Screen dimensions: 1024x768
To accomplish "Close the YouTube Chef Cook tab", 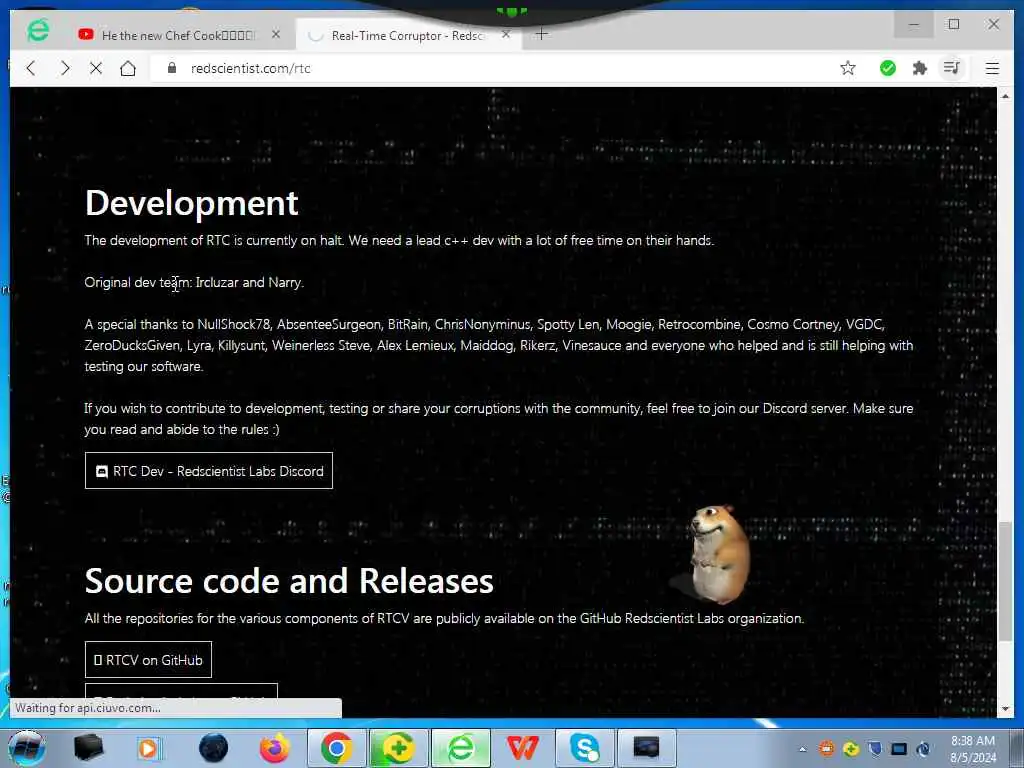I will (276, 35).
